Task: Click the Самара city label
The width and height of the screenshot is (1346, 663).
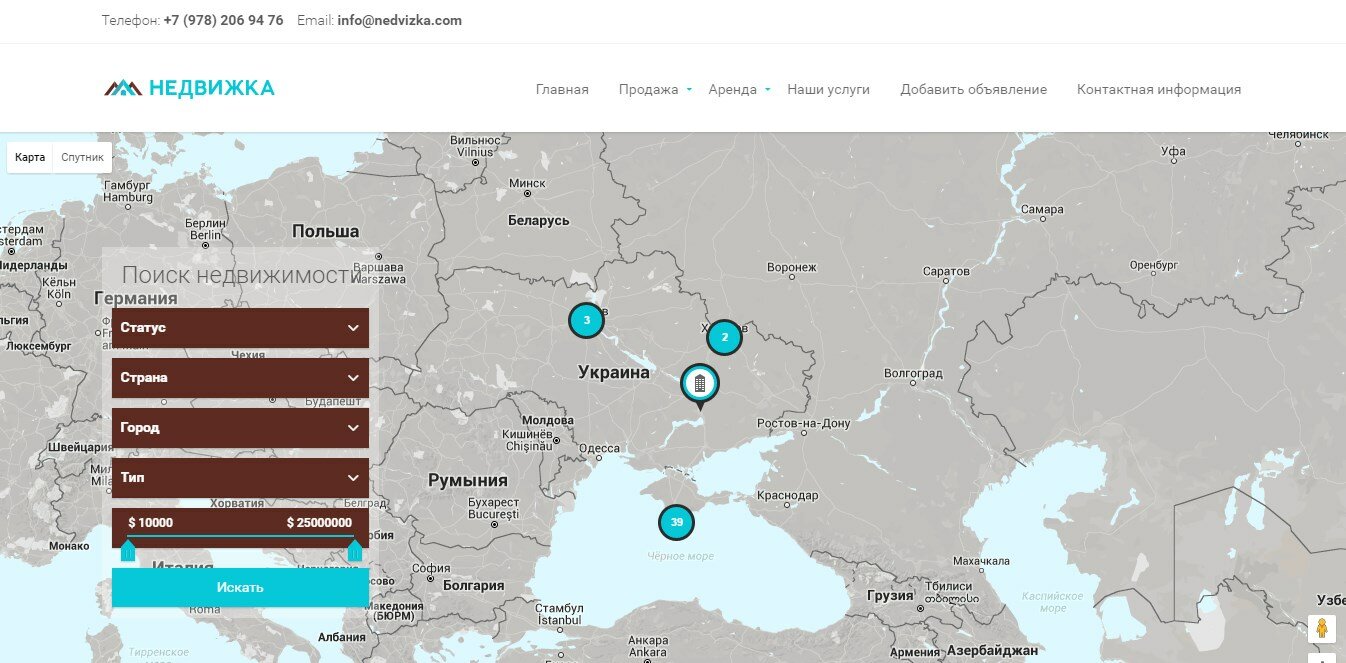Action: coord(1043,210)
